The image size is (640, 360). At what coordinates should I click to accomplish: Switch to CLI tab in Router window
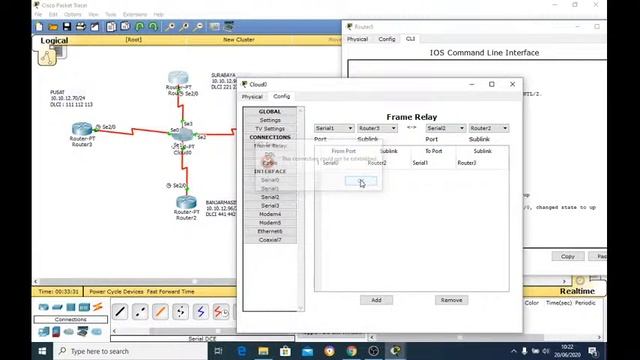[x=410, y=39]
